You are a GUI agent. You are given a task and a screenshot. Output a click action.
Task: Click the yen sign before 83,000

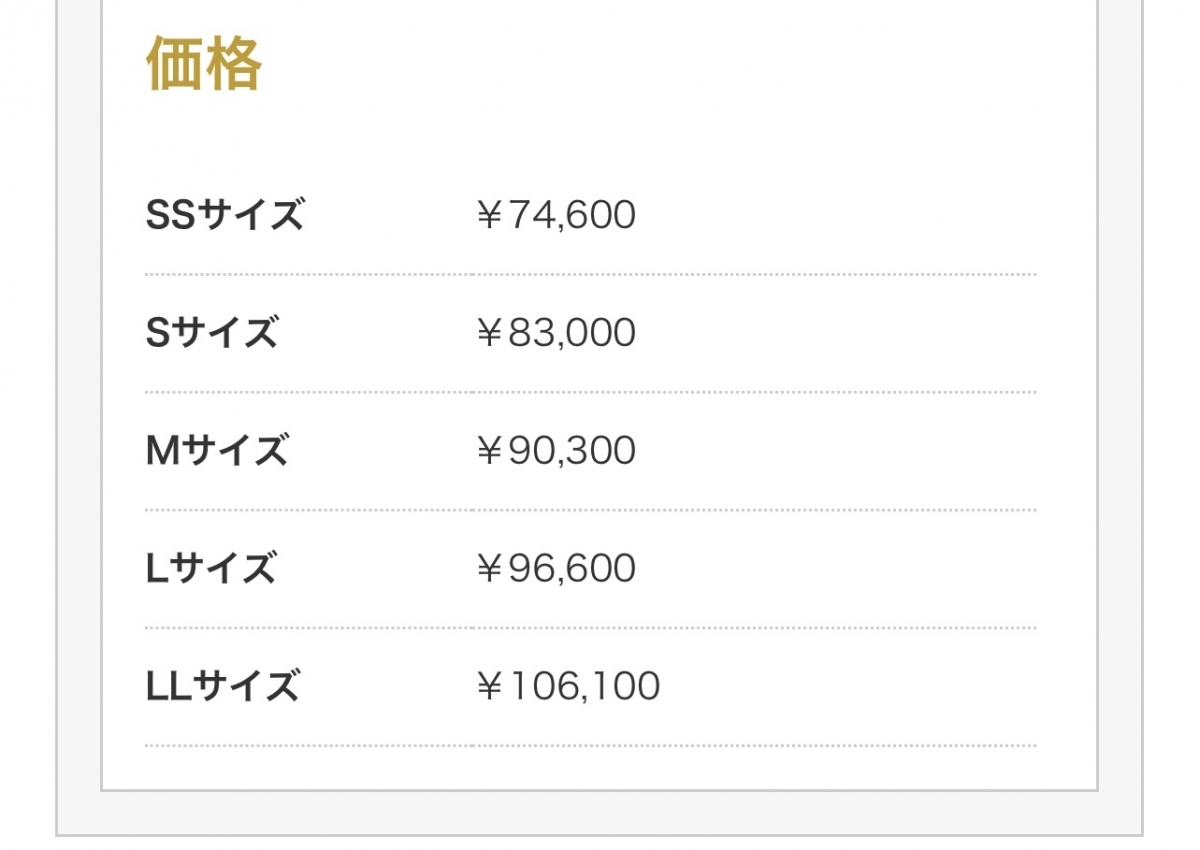point(489,333)
